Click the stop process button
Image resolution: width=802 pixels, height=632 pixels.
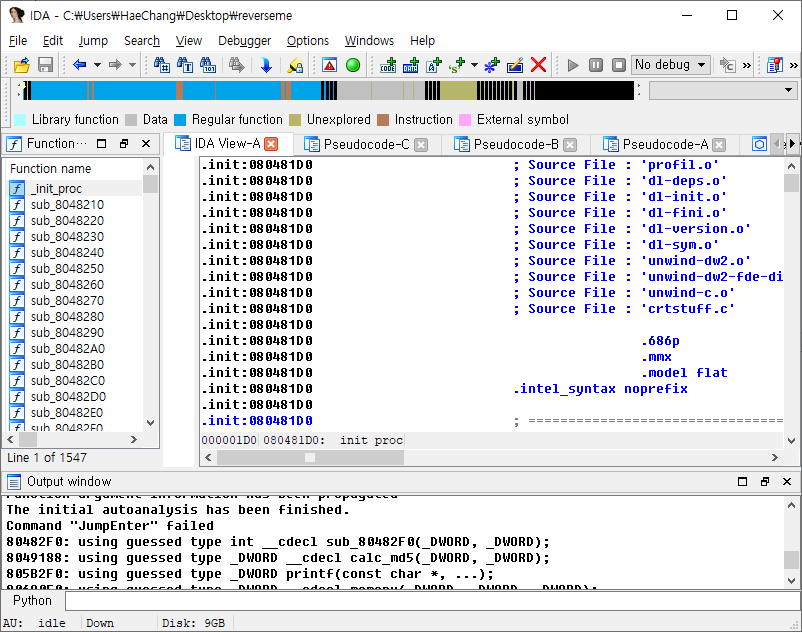[619, 65]
